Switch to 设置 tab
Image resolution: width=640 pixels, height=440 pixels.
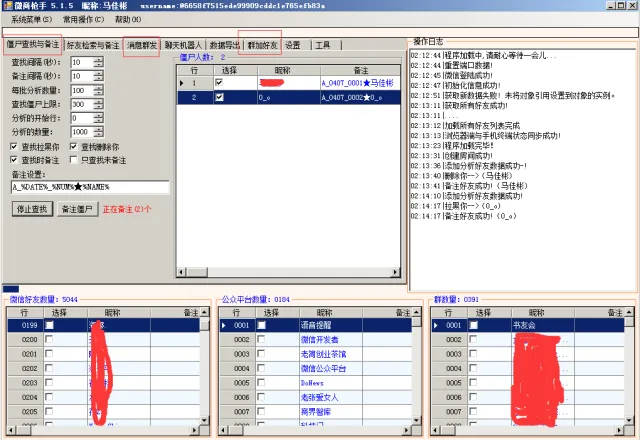coord(293,45)
